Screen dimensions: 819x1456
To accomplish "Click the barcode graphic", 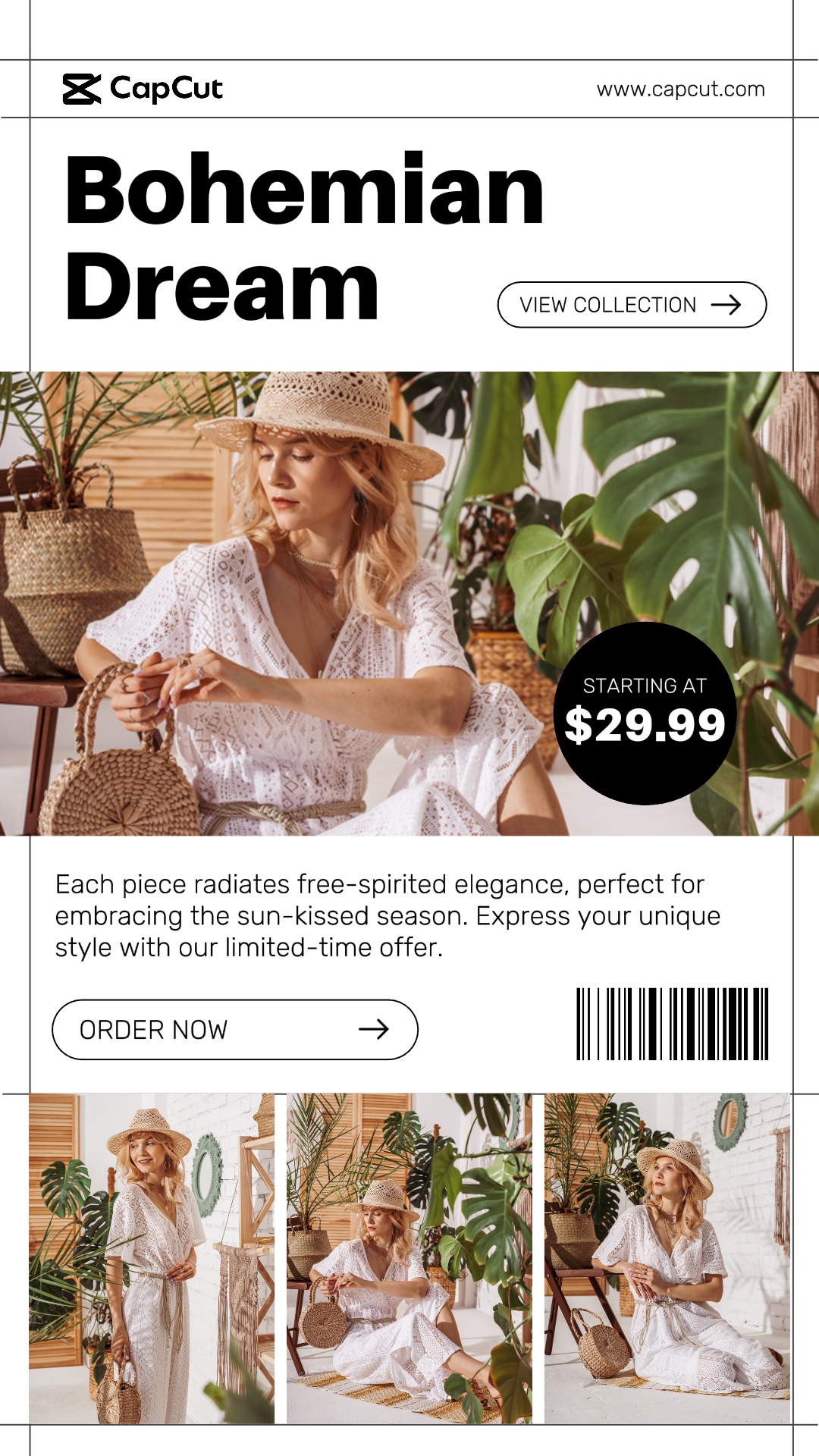I will 673,1024.
